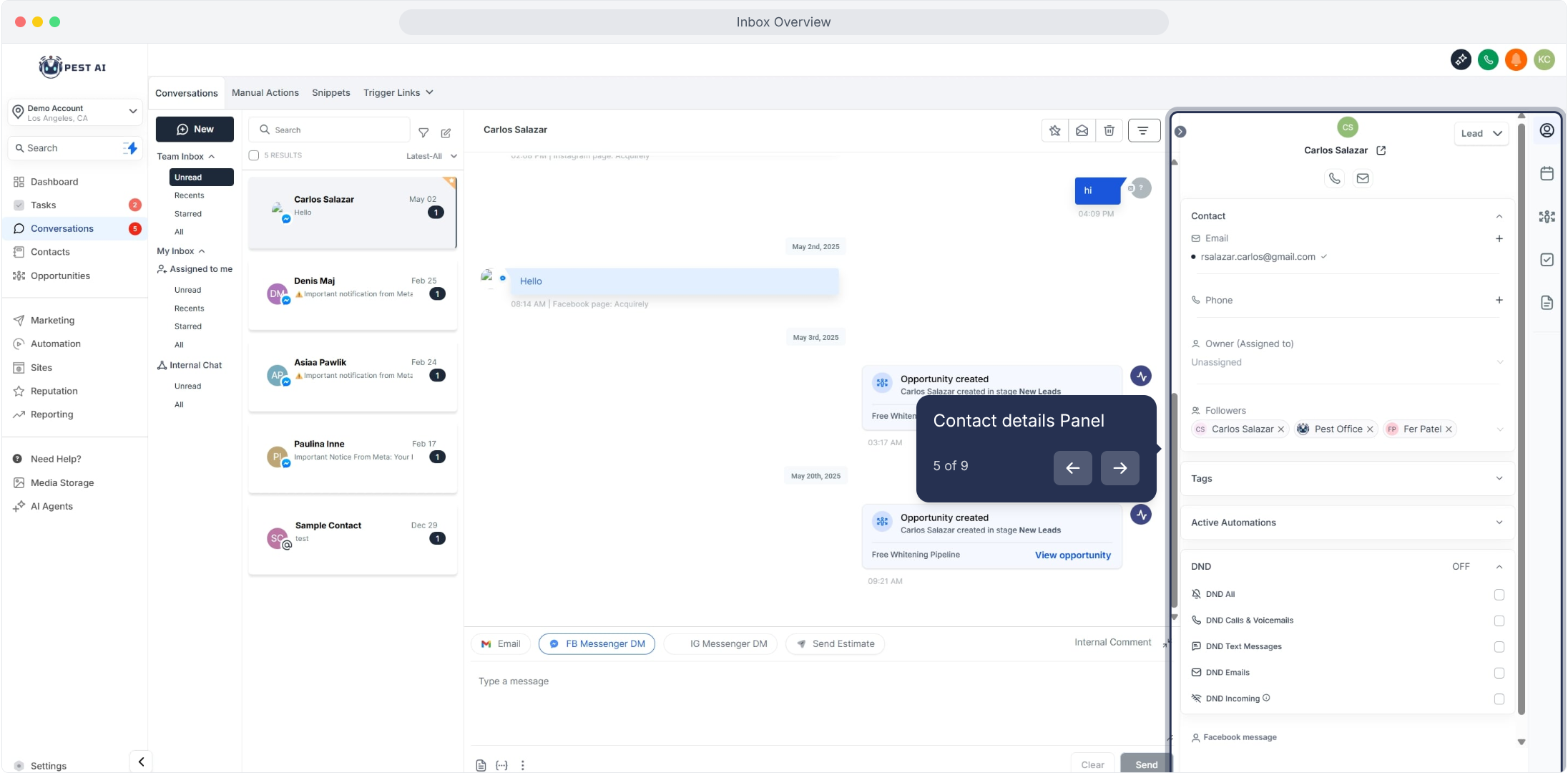Screen dimensions: 1568x773
Task: Select the Email channel tab
Action: click(x=501, y=643)
